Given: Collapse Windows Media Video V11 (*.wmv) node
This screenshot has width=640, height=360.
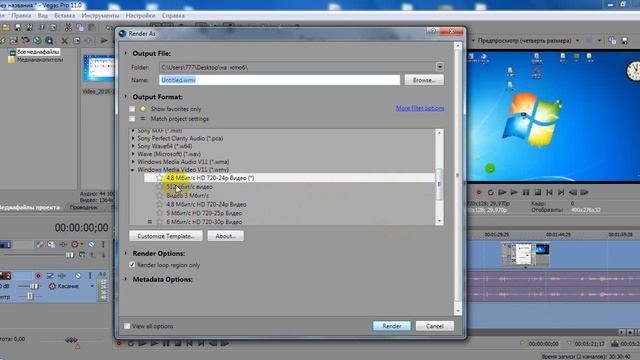Looking at the screenshot, I should coord(133,170).
